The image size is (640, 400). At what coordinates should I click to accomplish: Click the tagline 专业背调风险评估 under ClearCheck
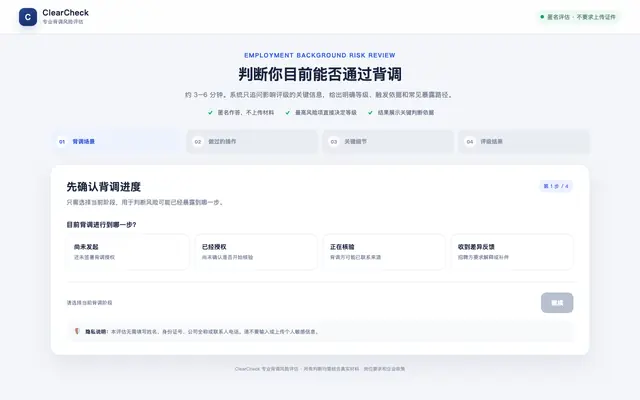[63, 22]
